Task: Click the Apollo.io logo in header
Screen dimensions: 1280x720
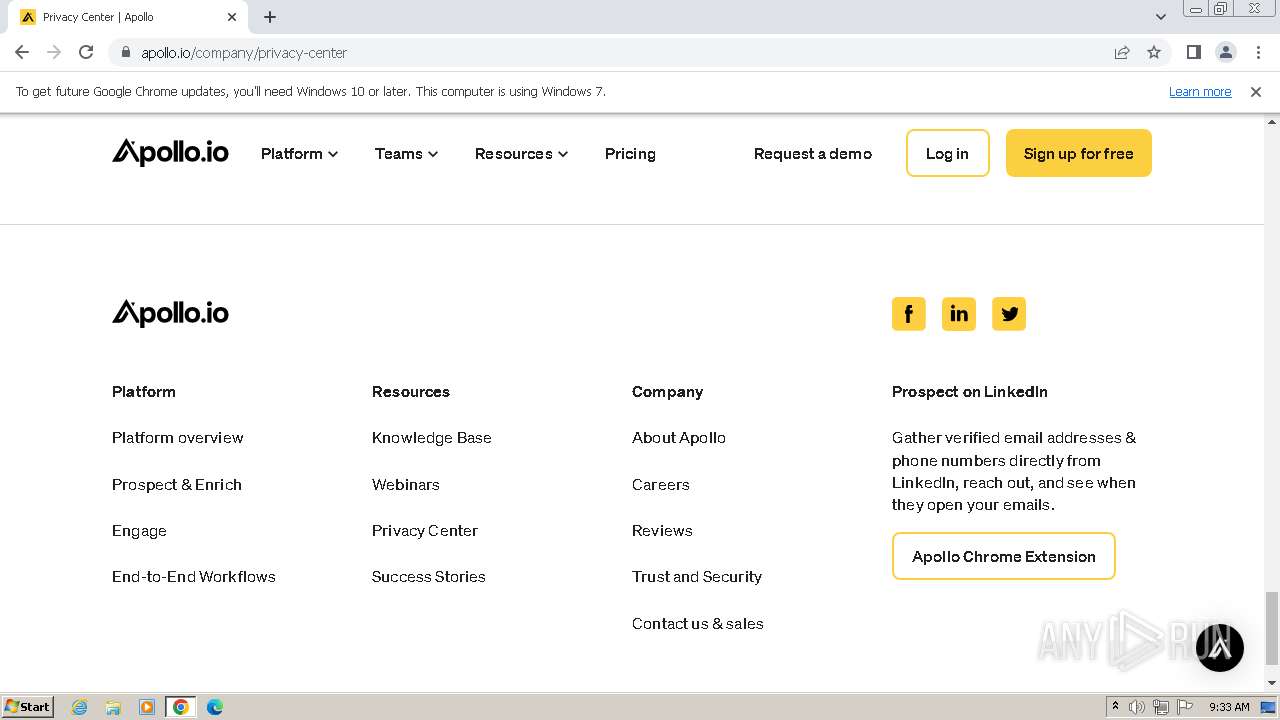Action: click(170, 152)
